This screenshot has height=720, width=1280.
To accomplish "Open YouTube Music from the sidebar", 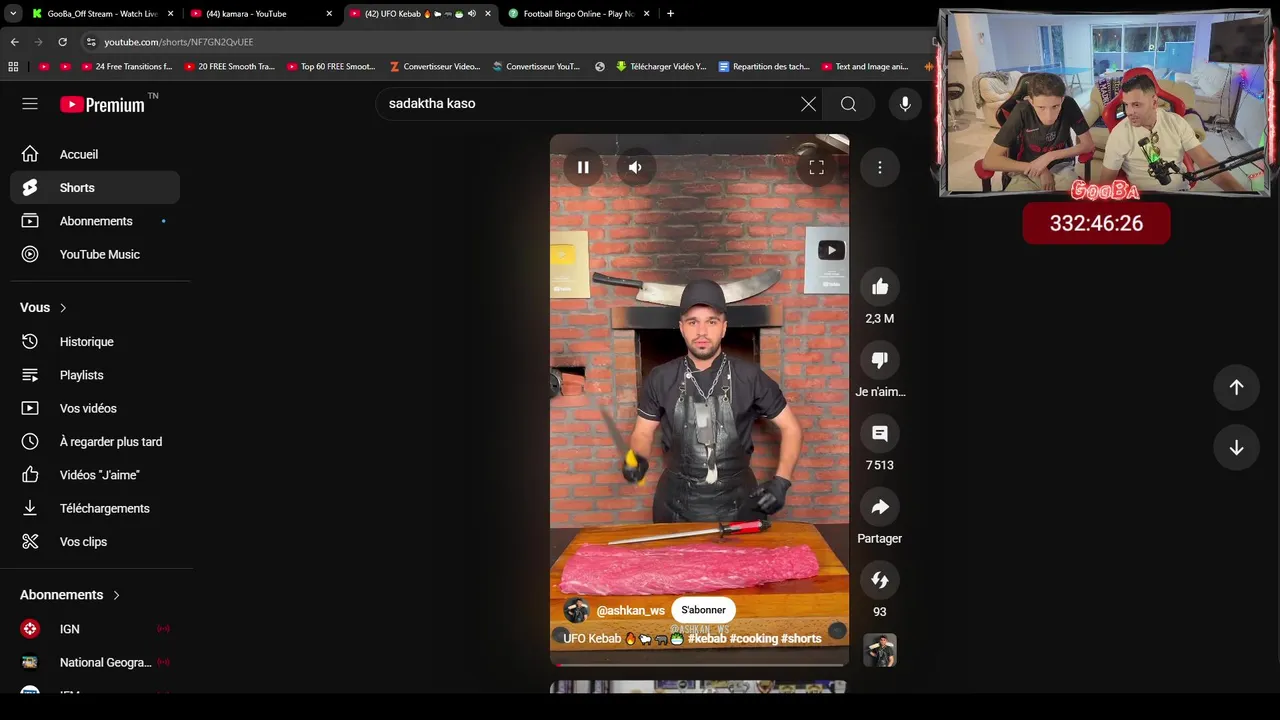I will tap(95, 254).
